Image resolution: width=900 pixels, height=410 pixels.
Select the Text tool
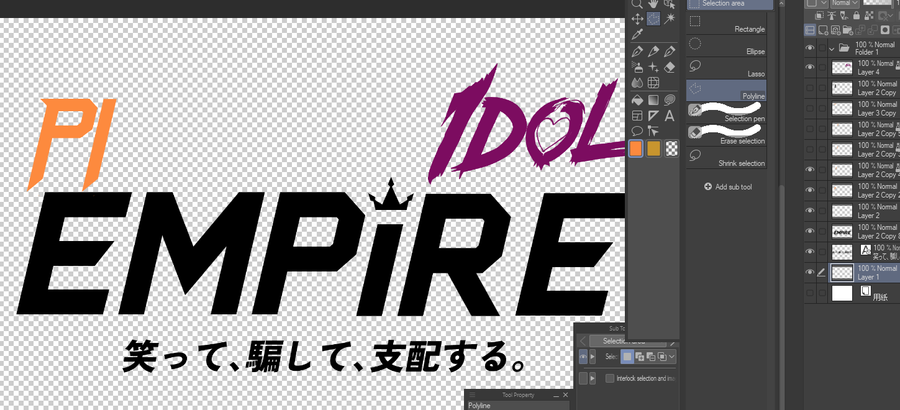pos(669,115)
